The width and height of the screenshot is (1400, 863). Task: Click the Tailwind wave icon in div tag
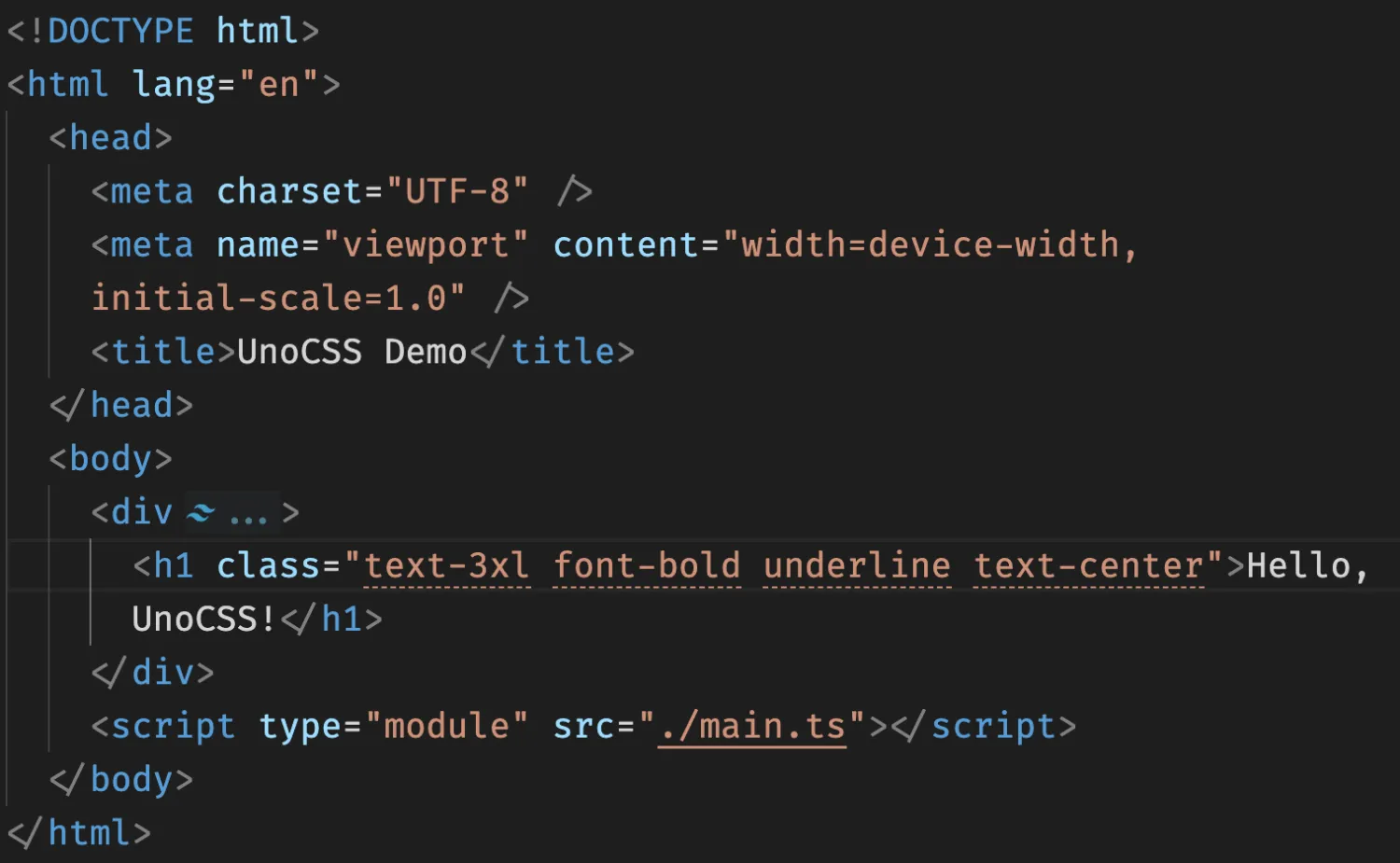[201, 512]
